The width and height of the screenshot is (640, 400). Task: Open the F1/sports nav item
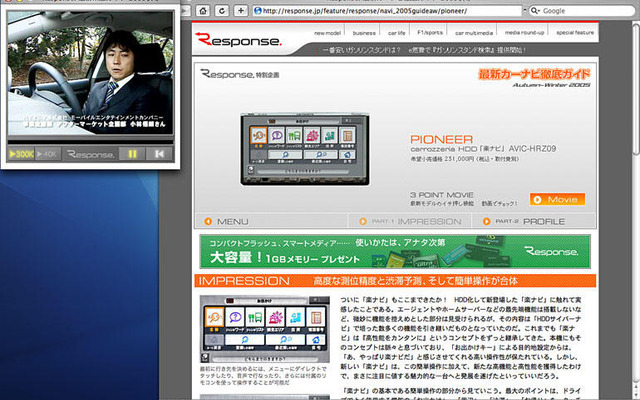coord(430,32)
